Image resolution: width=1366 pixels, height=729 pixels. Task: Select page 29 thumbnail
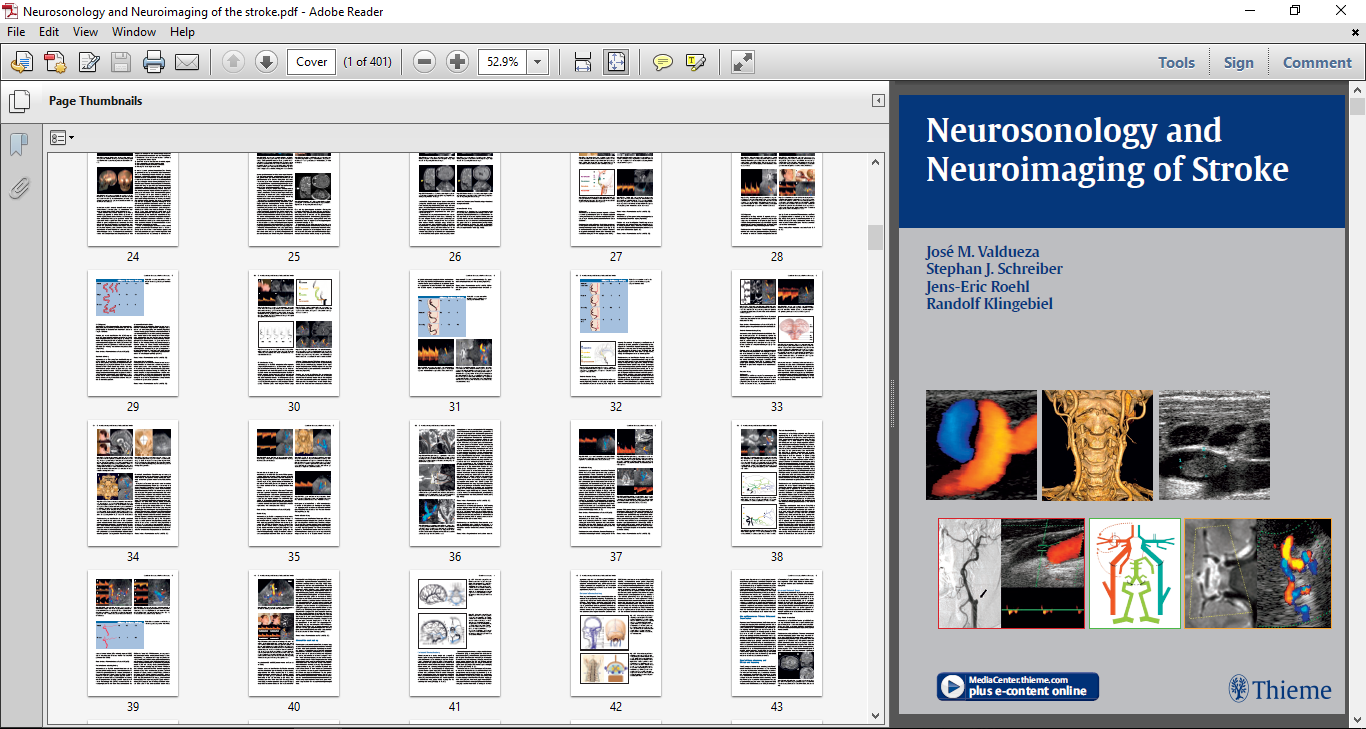click(133, 333)
